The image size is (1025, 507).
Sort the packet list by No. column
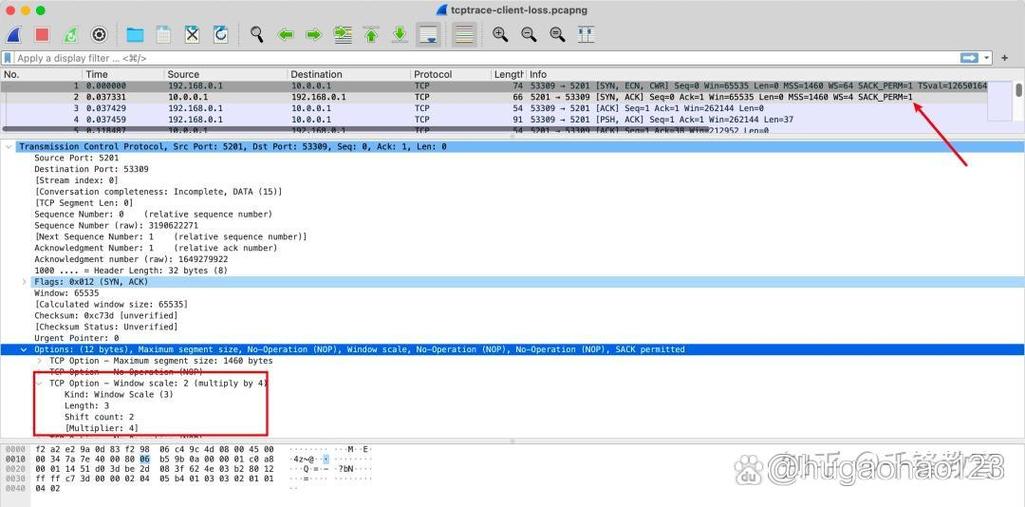pos(42,74)
